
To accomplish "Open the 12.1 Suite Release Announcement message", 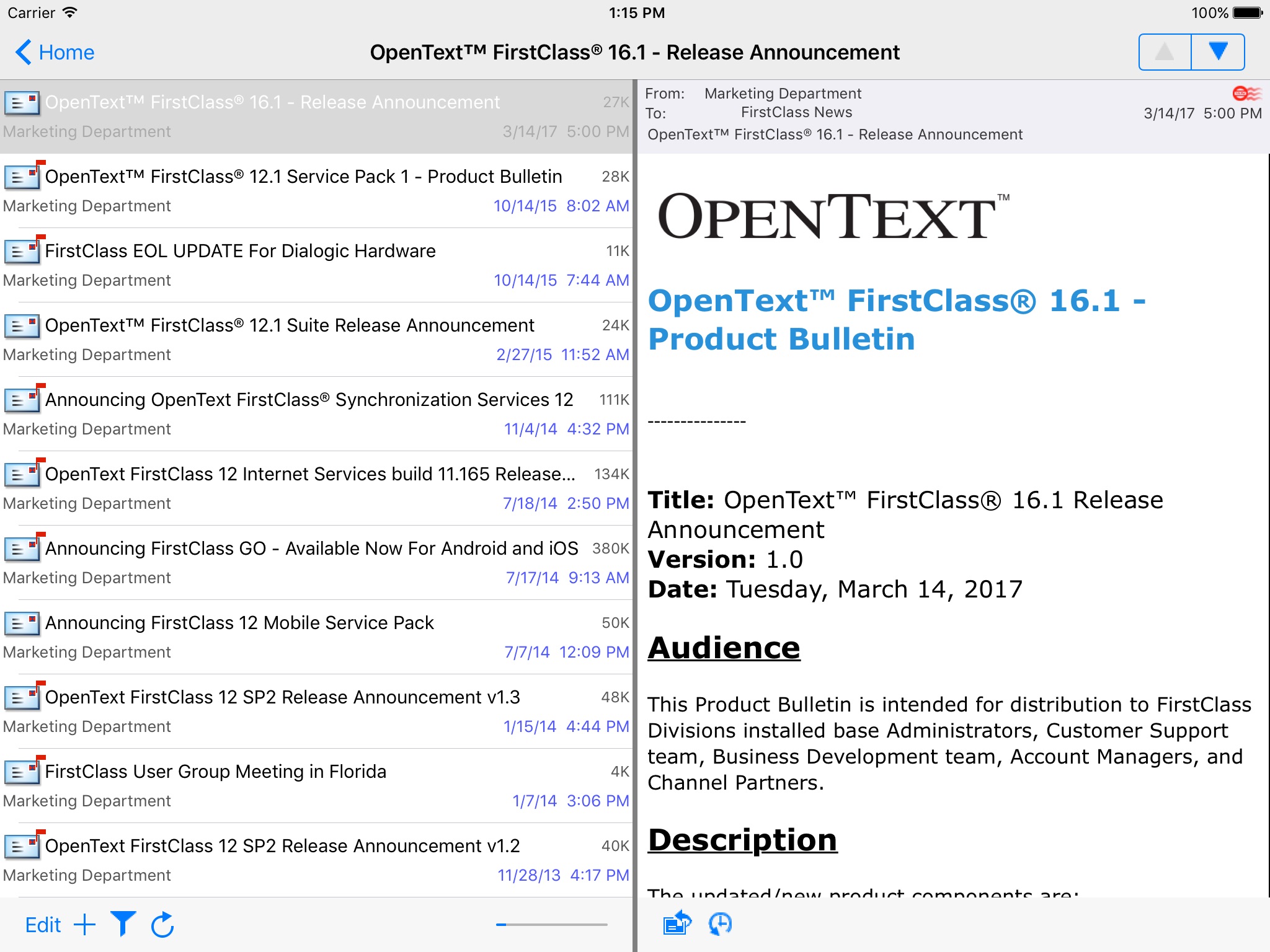I will coord(290,325).
